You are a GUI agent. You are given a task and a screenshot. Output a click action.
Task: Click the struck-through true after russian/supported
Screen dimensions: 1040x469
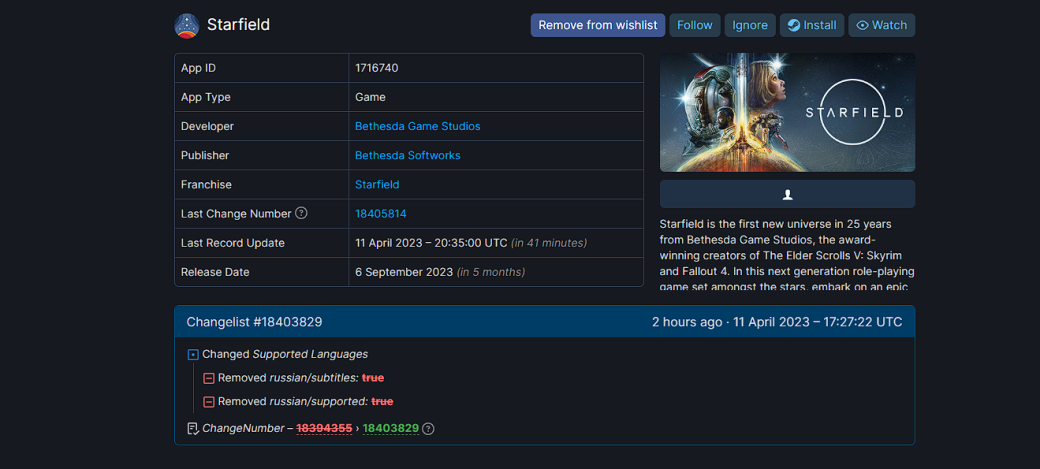click(x=382, y=402)
